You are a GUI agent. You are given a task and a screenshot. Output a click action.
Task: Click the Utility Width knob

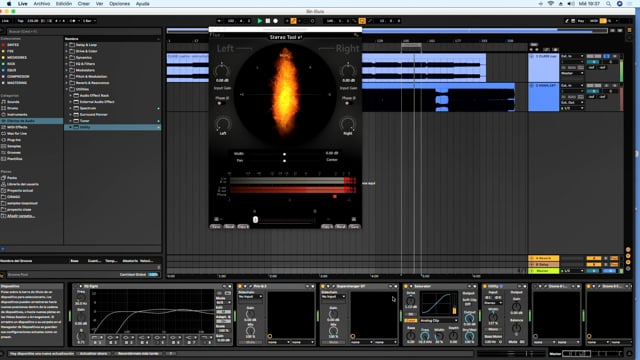493,316
